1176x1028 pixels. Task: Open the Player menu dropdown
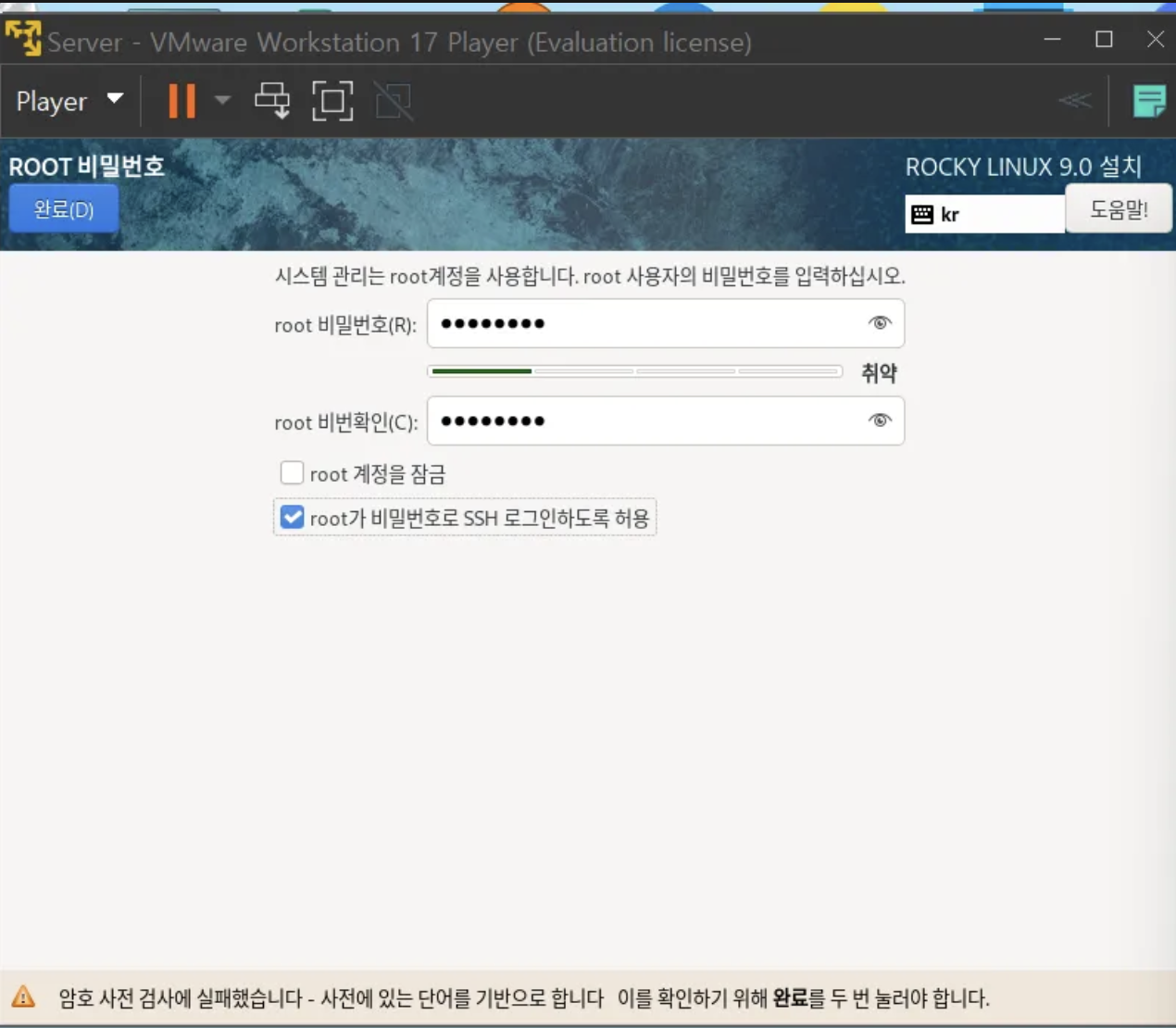69,101
